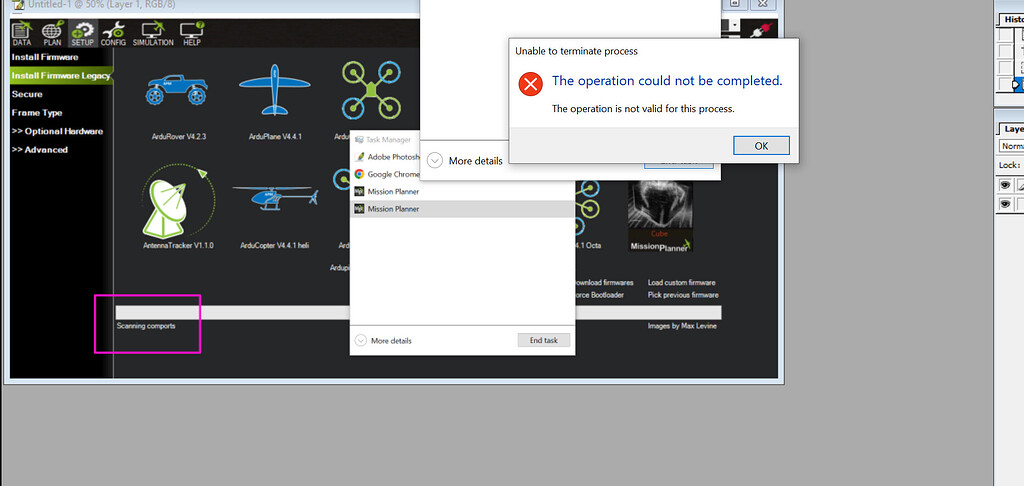Expand the Advanced sidebar section
Screen dimensions: 1024x486
pyautogui.click(x=39, y=150)
